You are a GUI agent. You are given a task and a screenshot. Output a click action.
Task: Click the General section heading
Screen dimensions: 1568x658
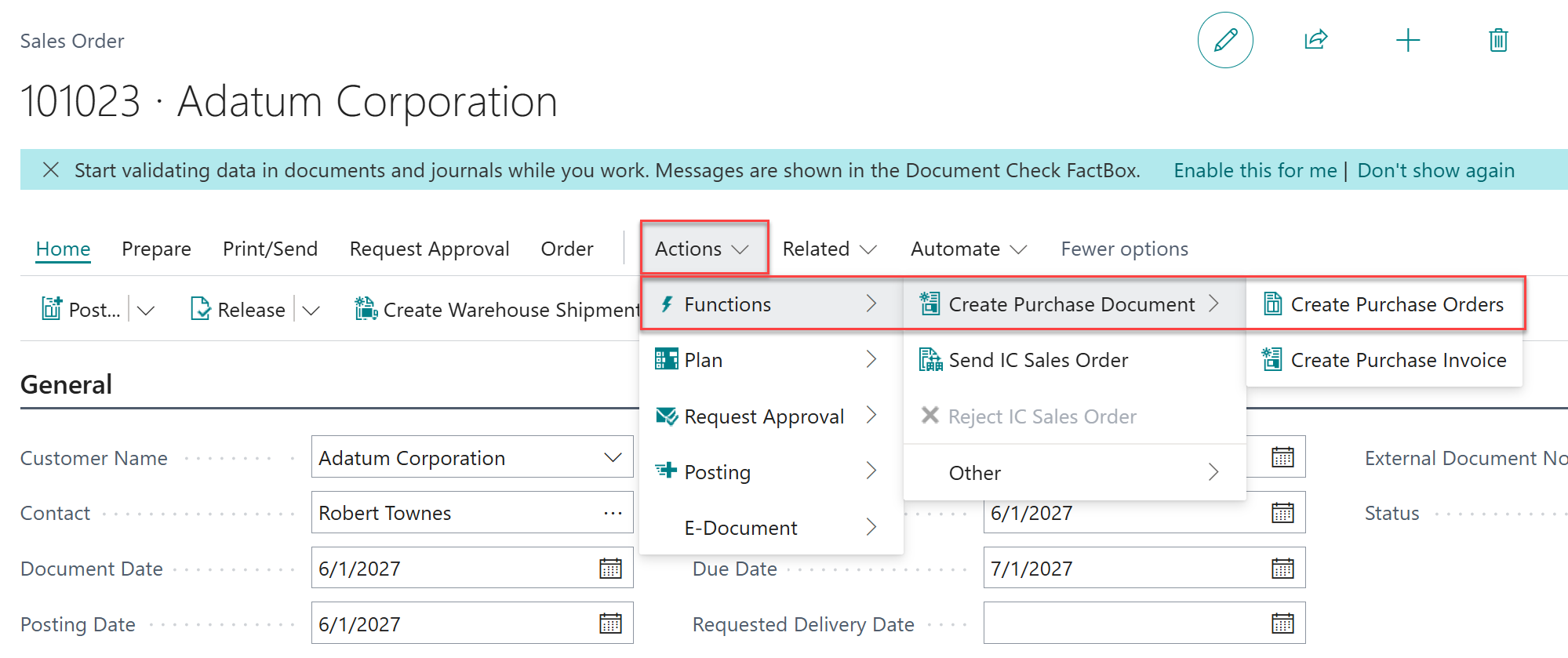pyautogui.click(x=66, y=384)
